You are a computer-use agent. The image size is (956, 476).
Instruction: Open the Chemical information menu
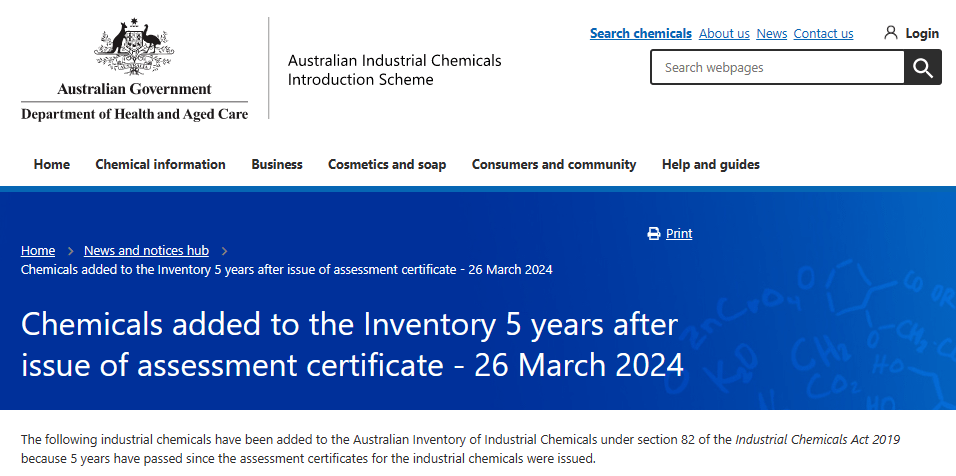pos(160,165)
